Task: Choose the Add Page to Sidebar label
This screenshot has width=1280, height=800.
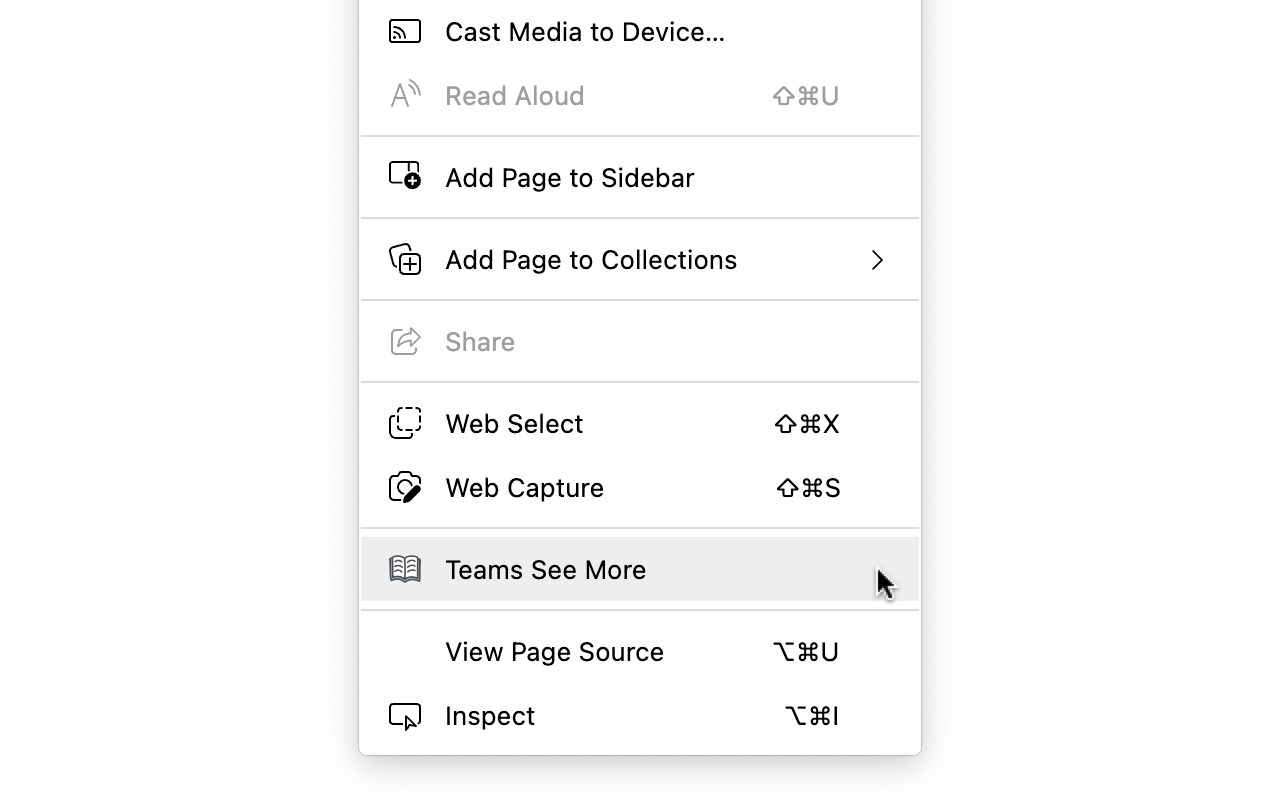Action: [569, 178]
